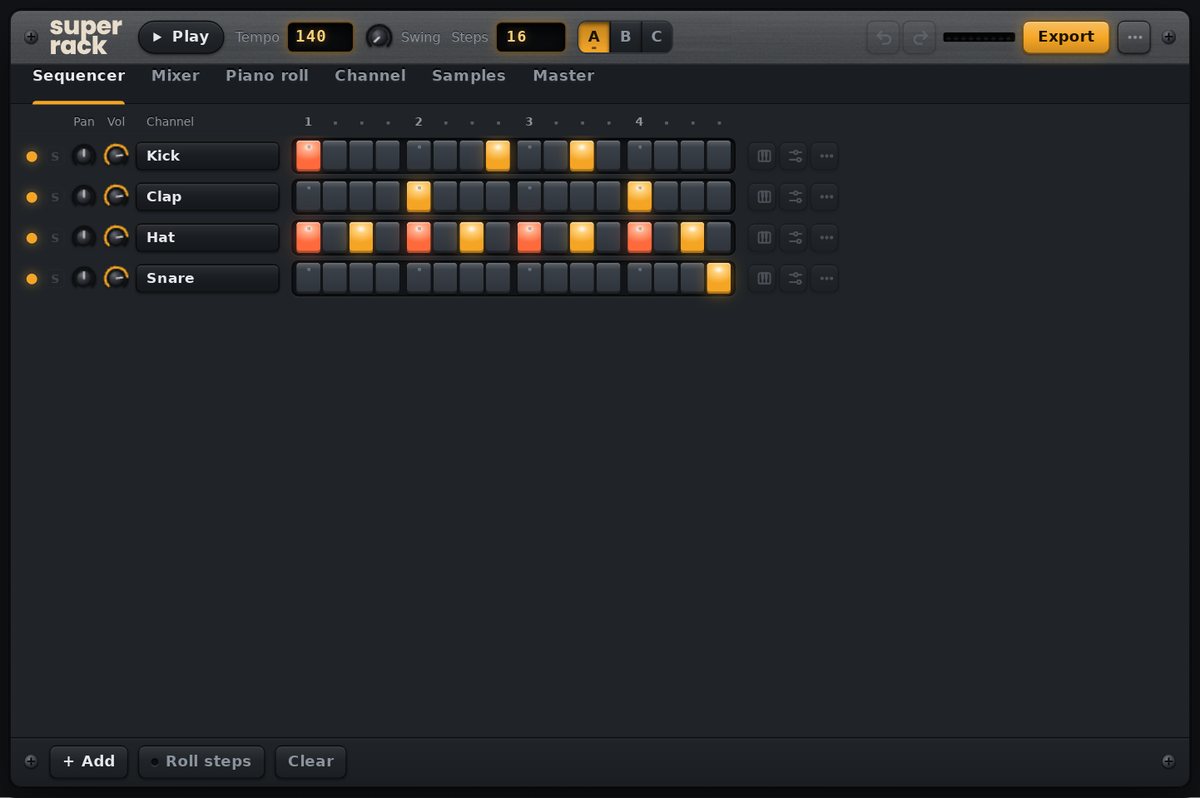This screenshot has height=798, width=1200.
Task: Solo the Kick channel
Action: (x=55, y=157)
